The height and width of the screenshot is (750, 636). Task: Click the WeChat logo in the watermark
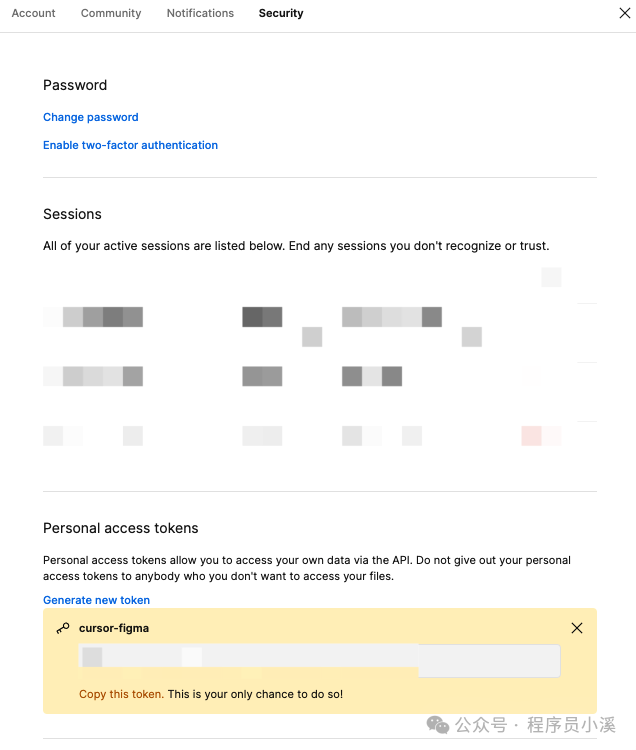coord(438,725)
